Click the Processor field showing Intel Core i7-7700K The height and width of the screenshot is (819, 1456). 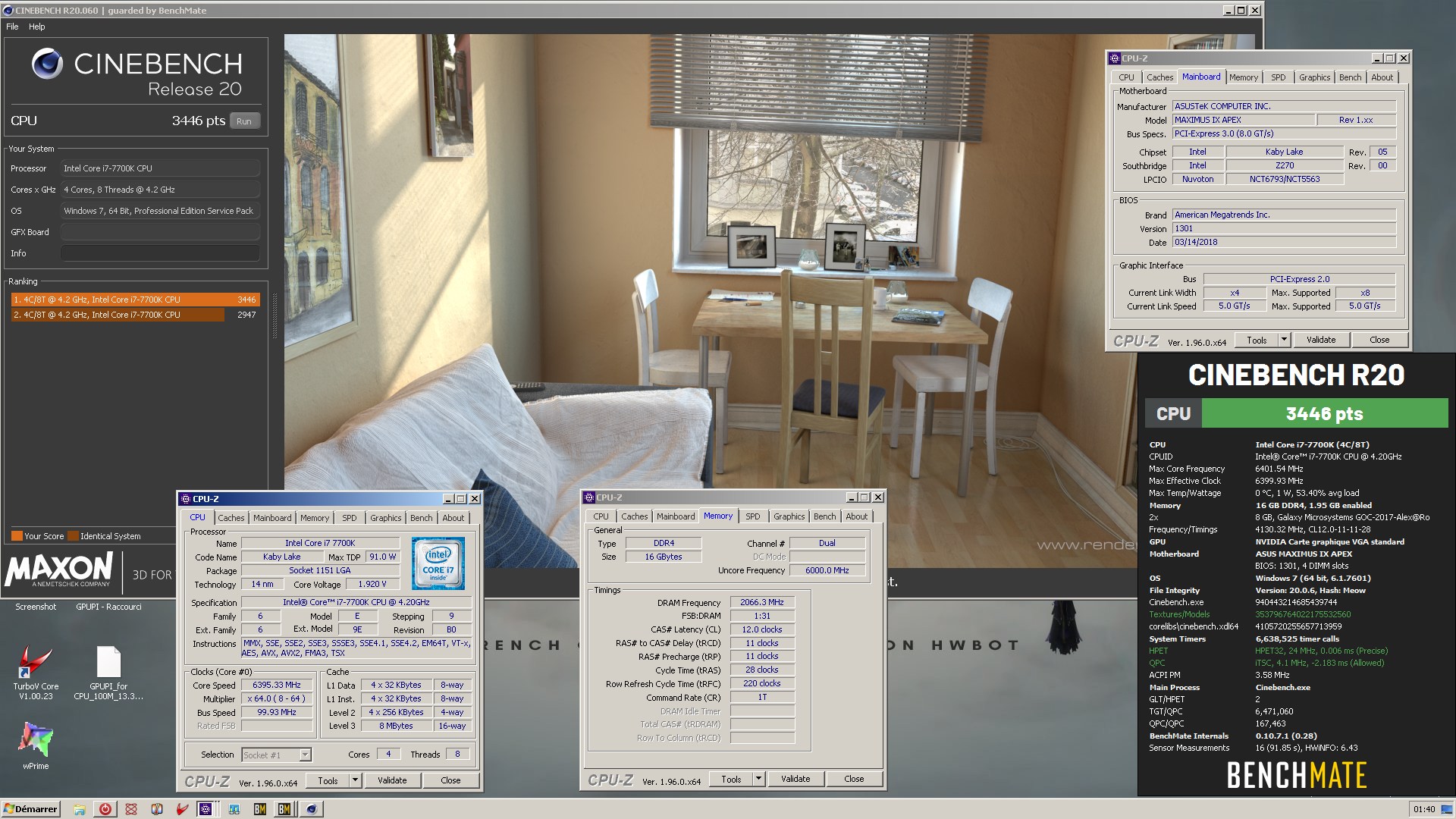point(160,168)
